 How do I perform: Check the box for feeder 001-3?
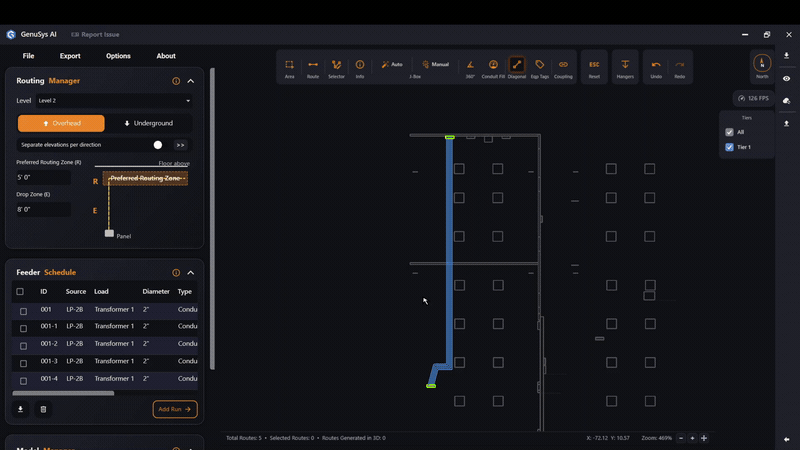tap(23, 363)
